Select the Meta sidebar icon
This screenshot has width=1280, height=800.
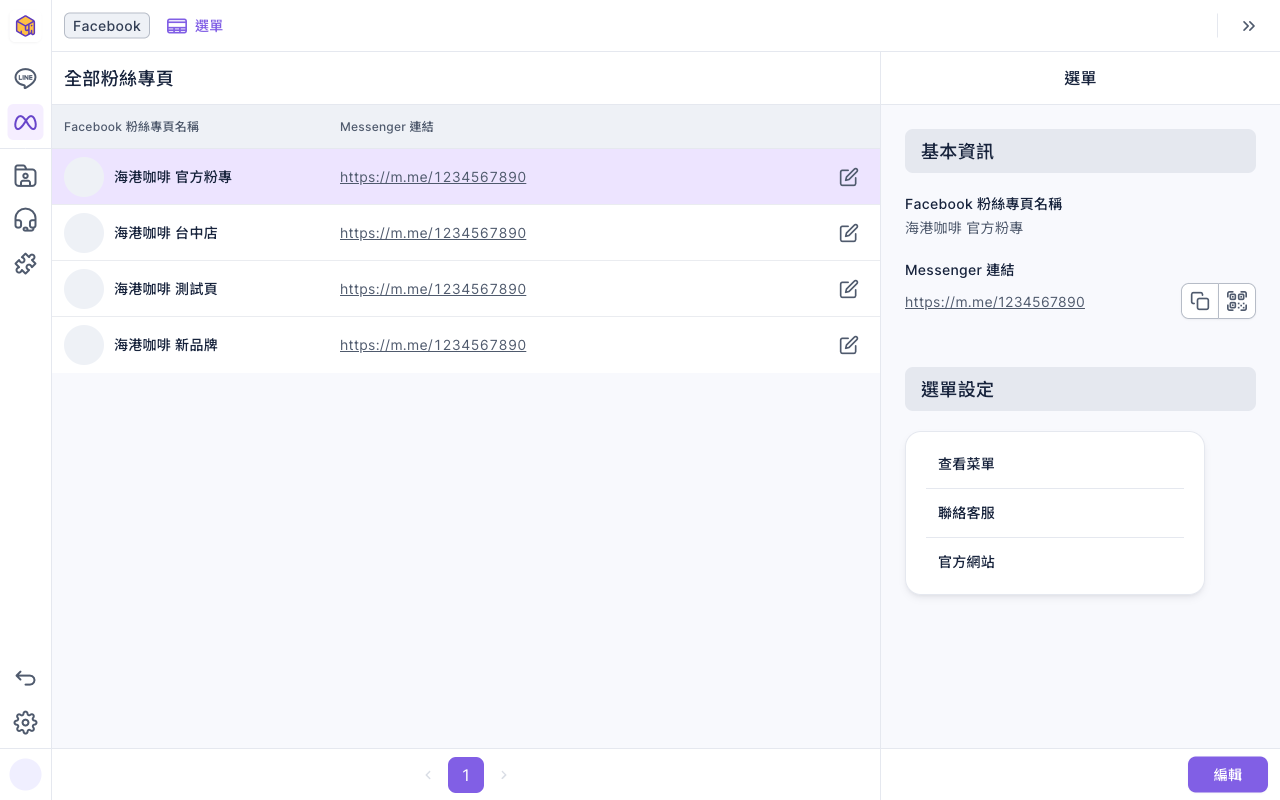(x=26, y=122)
